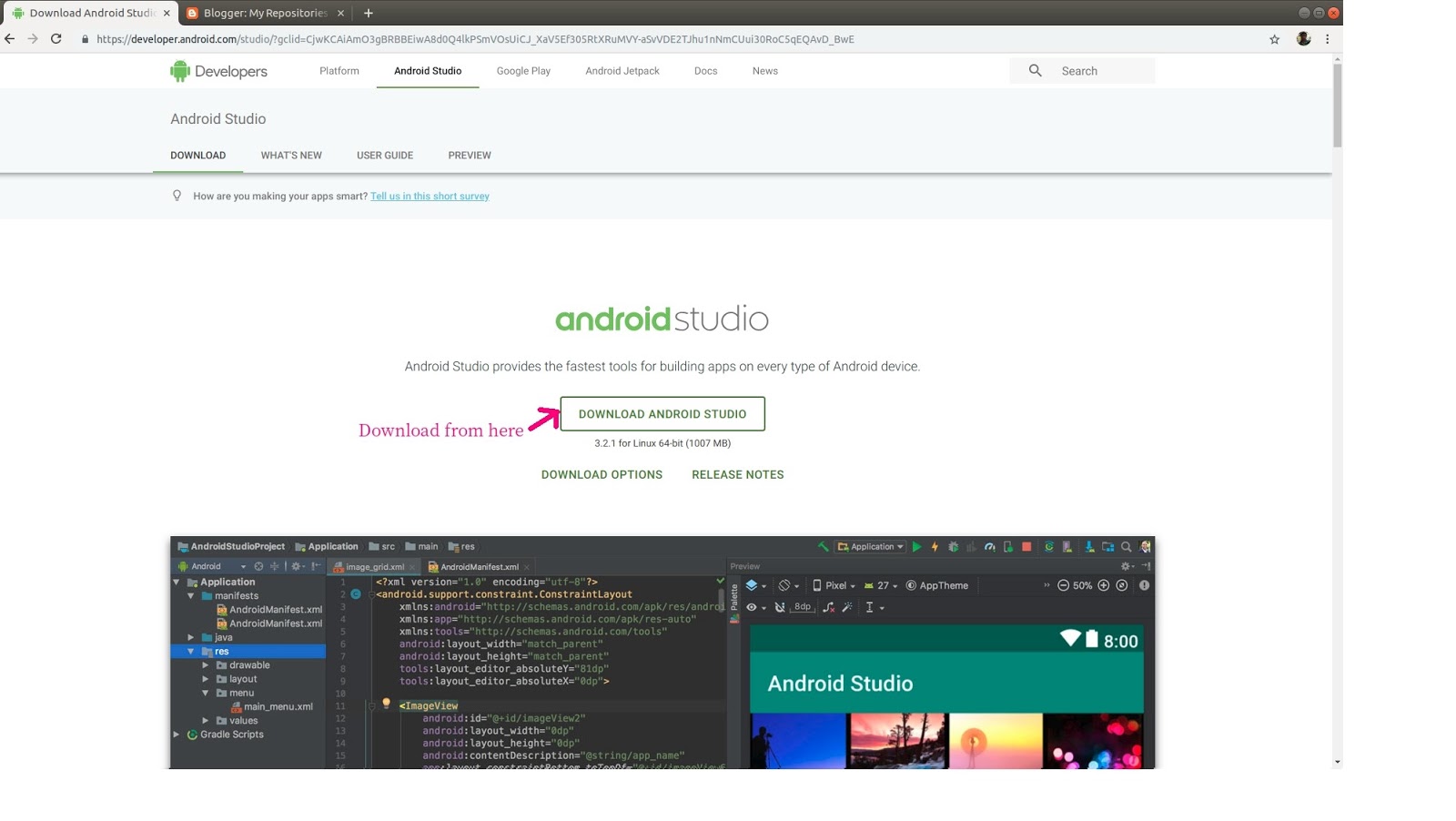Click the Instant Run lightning bolt icon
Screen dimensions: 1456x821
(935, 547)
